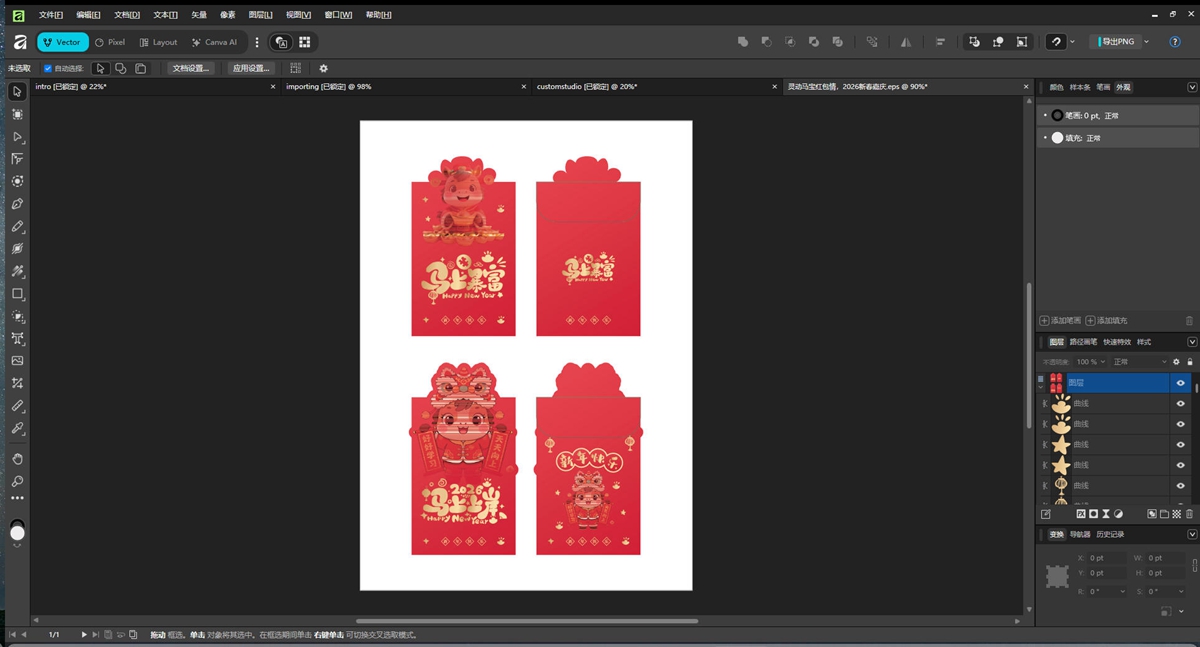The height and width of the screenshot is (647, 1200).
Task: Open the 图层 menu in the menu bar
Action: [260, 15]
